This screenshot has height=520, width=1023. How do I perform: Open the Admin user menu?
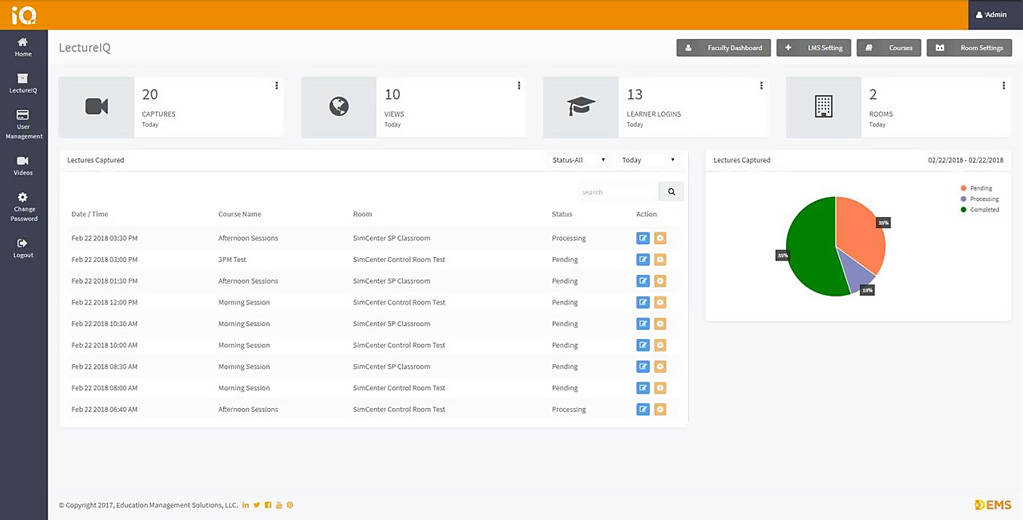[991, 15]
